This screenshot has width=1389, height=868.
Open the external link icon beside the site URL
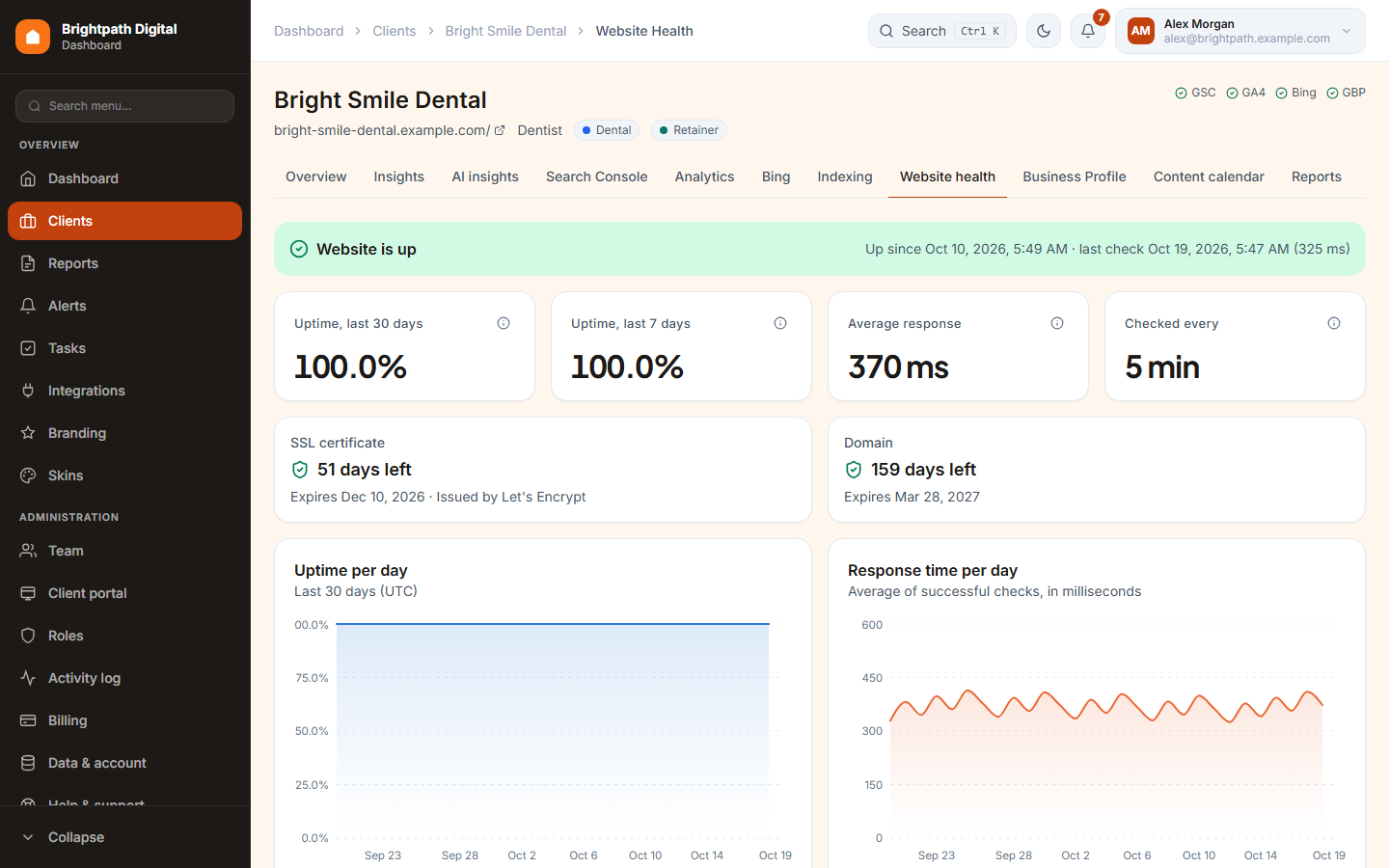(x=500, y=130)
